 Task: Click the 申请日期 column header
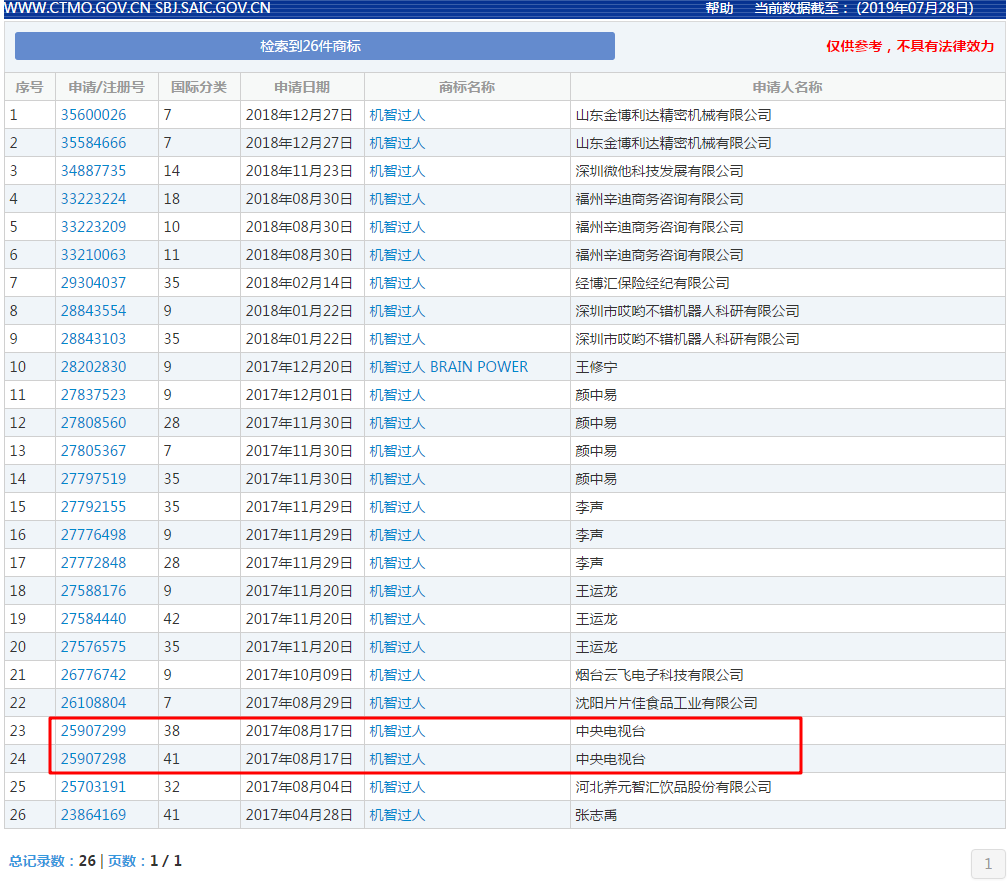click(x=302, y=87)
